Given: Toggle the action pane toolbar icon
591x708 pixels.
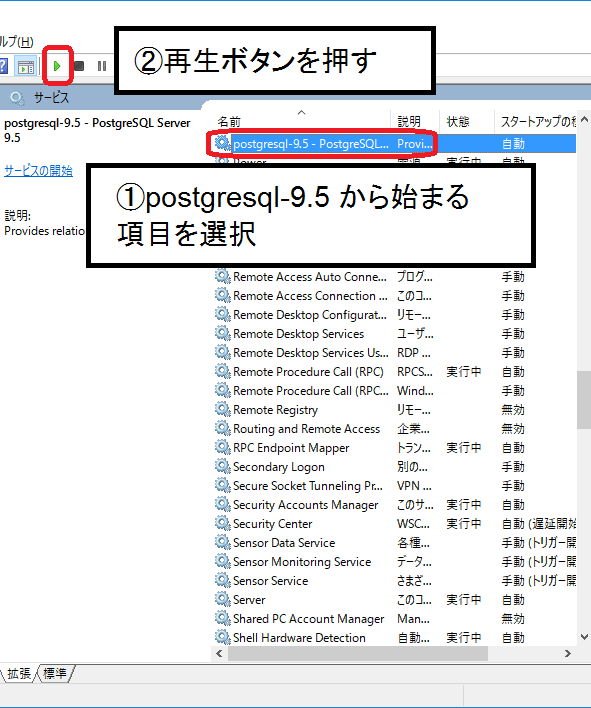Looking at the screenshot, I should coord(26,67).
